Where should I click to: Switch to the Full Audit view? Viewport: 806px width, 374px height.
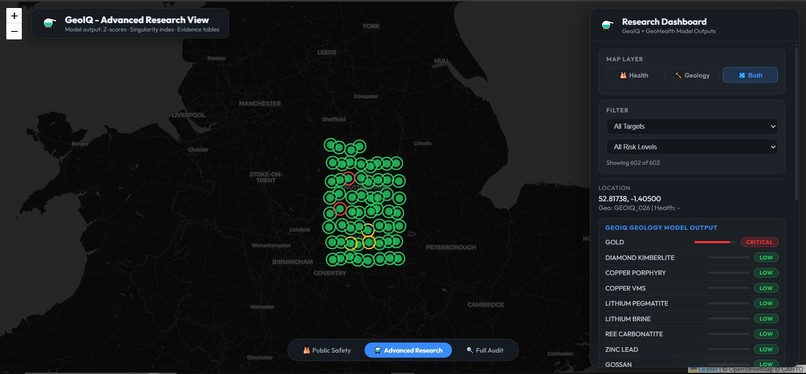click(x=485, y=350)
